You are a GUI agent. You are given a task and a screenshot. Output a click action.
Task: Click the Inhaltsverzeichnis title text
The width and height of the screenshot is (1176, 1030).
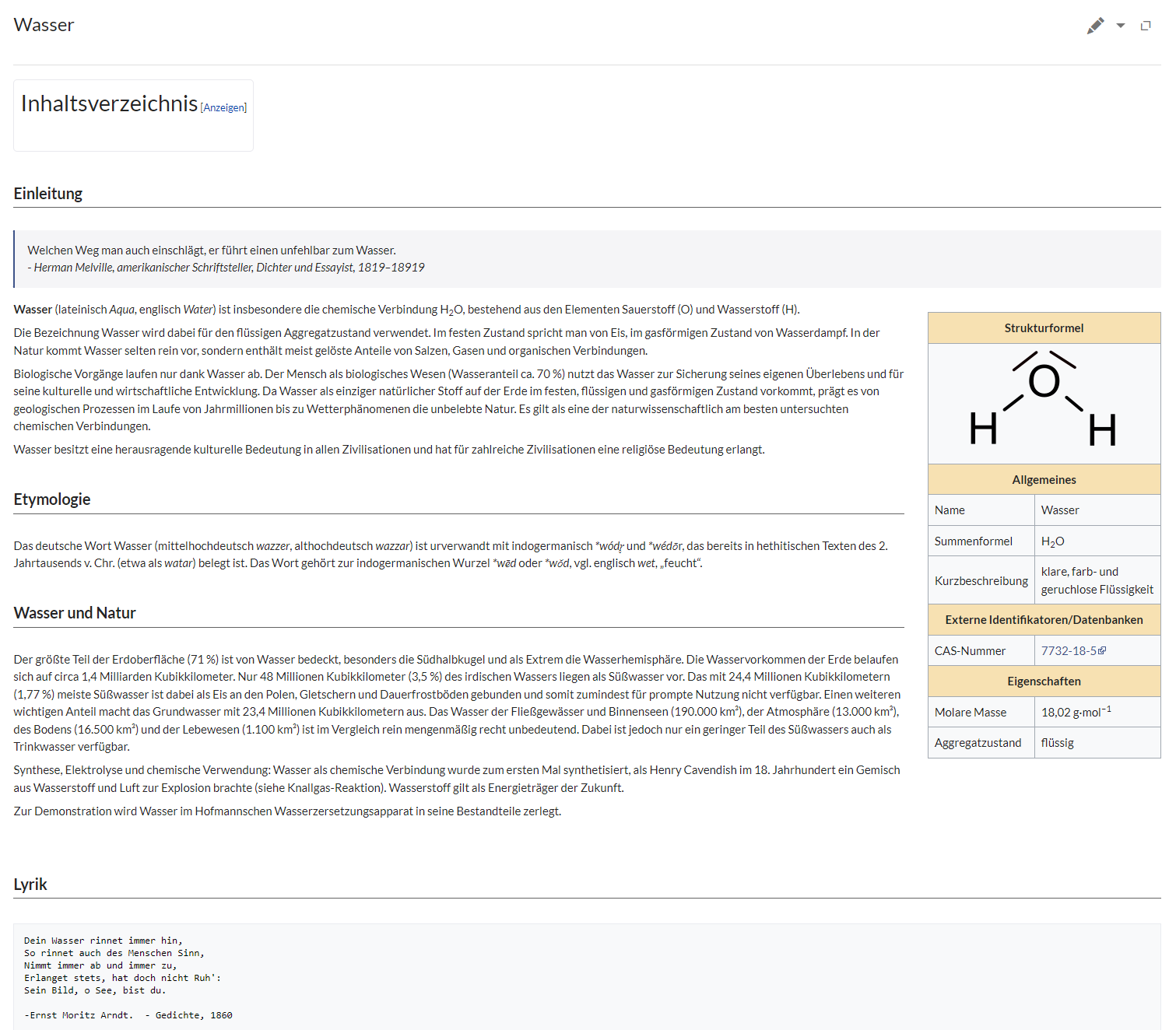tap(110, 103)
